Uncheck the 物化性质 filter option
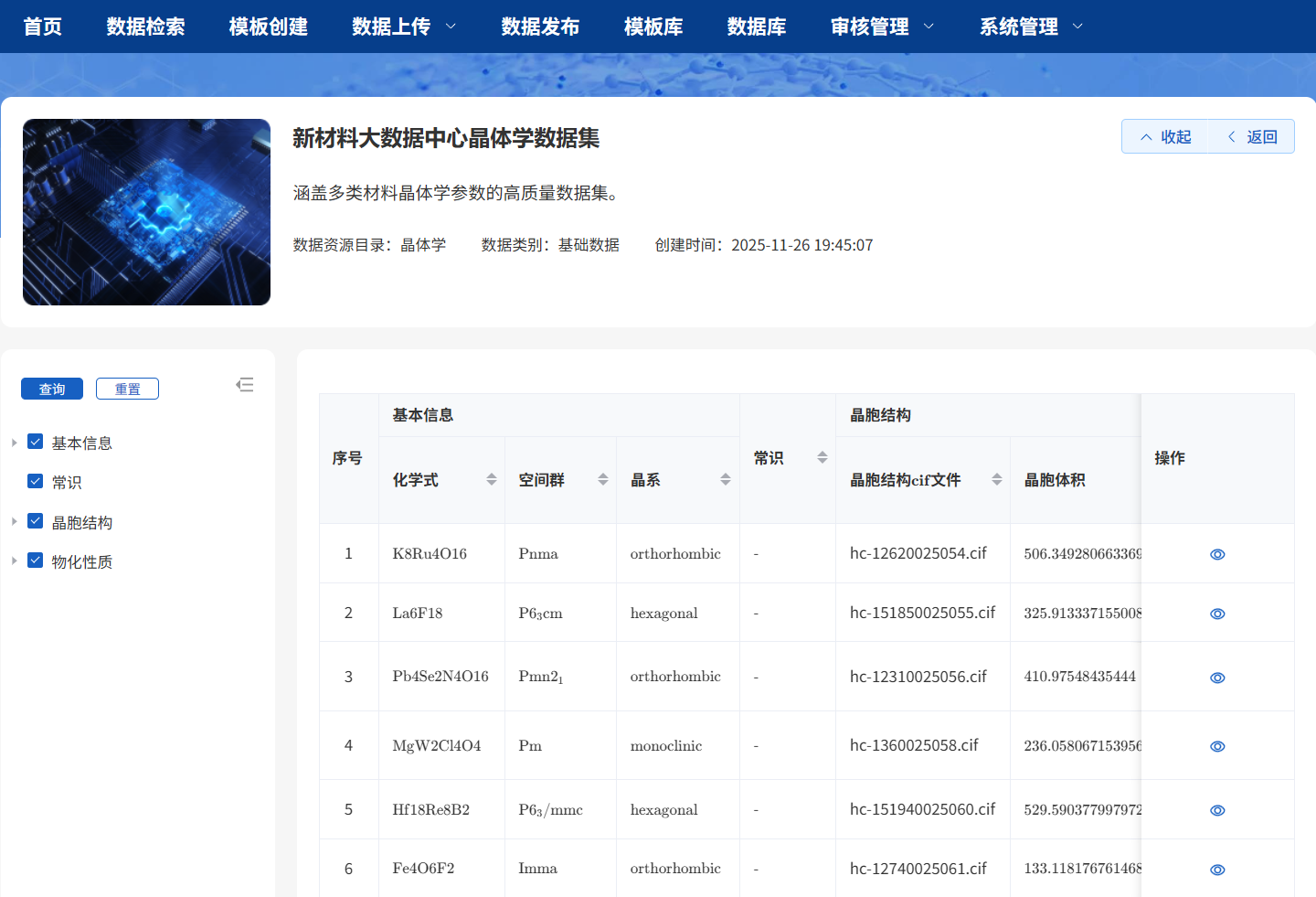Image resolution: width=1316 pixels, height=897 pixels. tap(35, 561)
